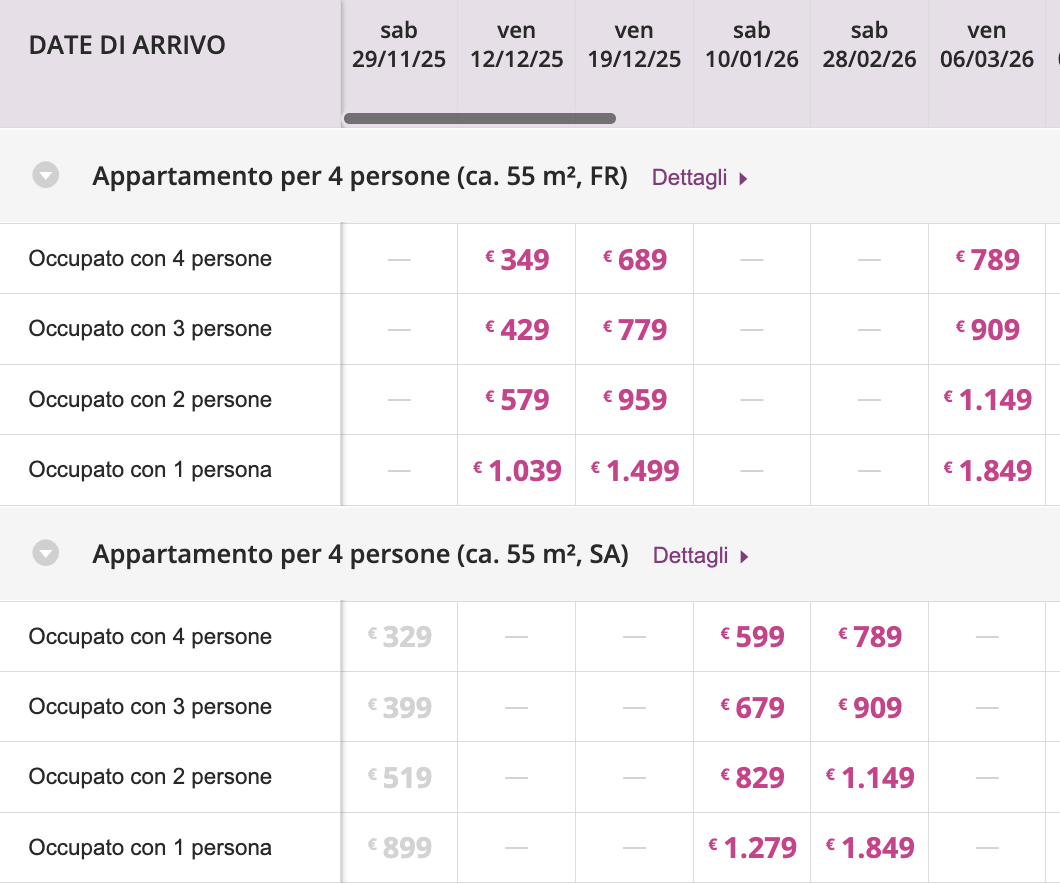
Task: Click the ven 06/03/26 date column header
Action: click(x=987, y=46)
